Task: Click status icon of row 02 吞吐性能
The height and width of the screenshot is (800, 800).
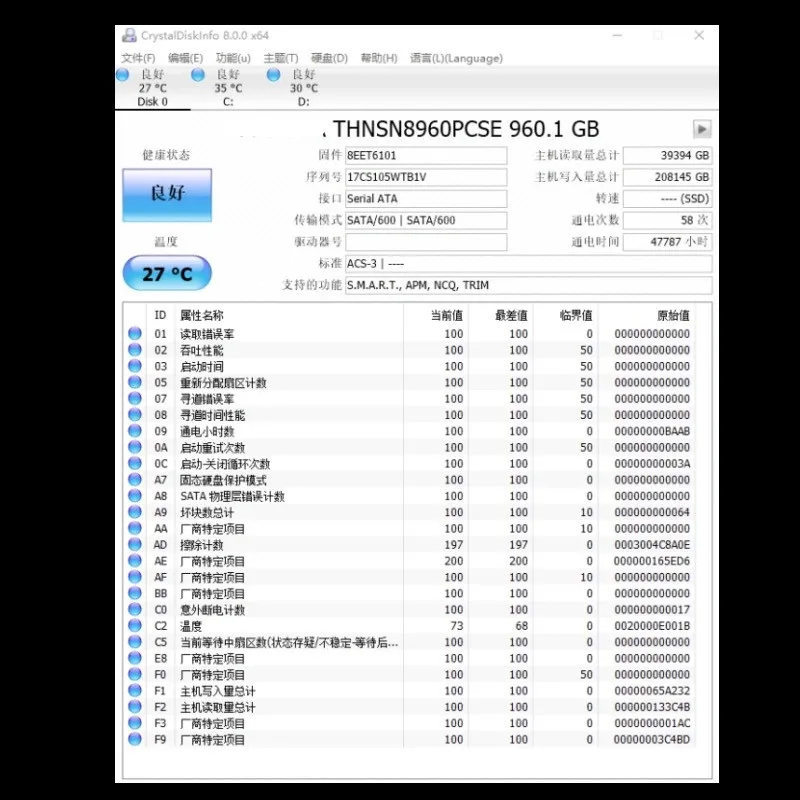Action: 135,350
